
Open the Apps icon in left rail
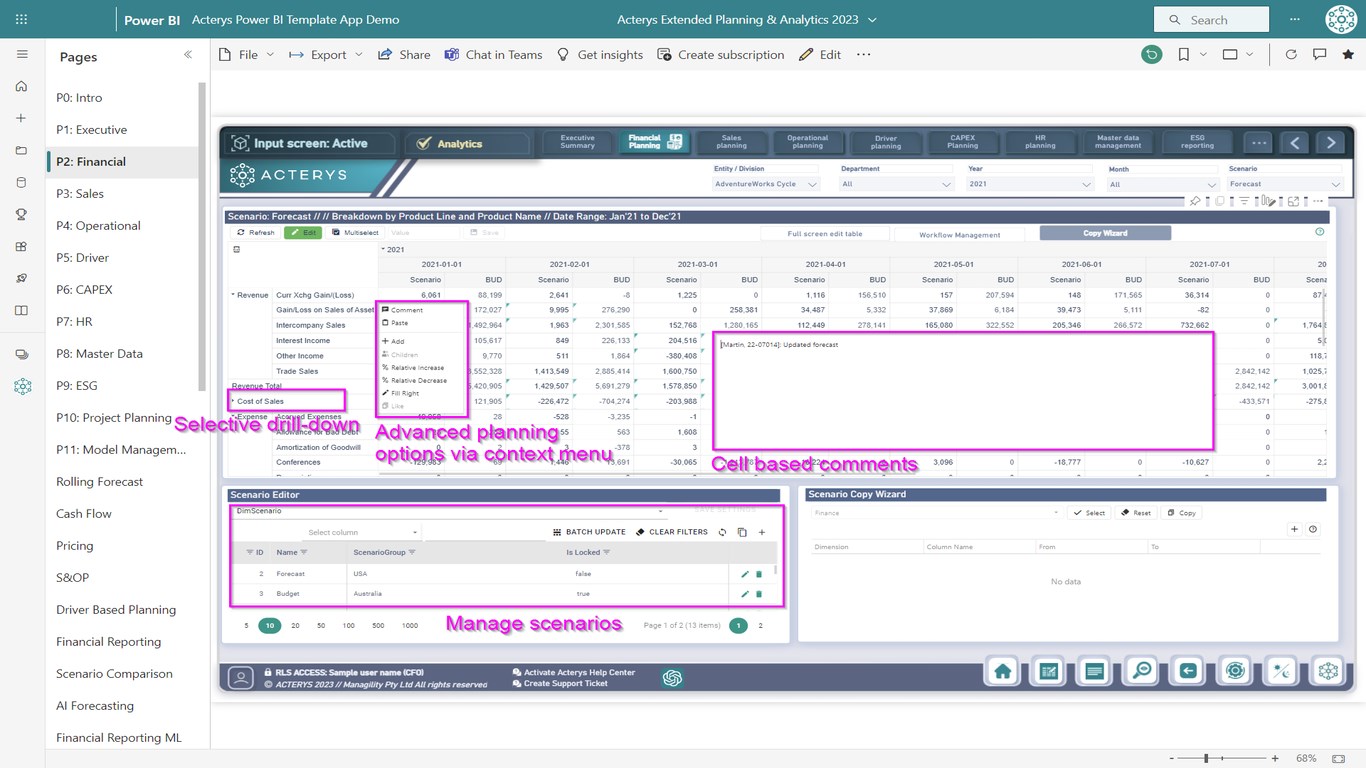(x=21, y=246)
